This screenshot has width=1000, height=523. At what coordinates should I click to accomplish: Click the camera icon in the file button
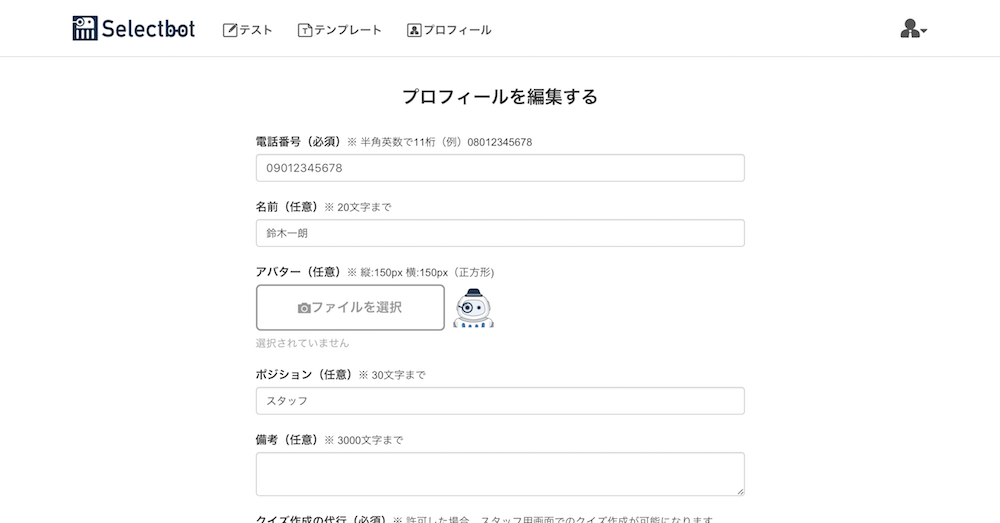point(304,308)
